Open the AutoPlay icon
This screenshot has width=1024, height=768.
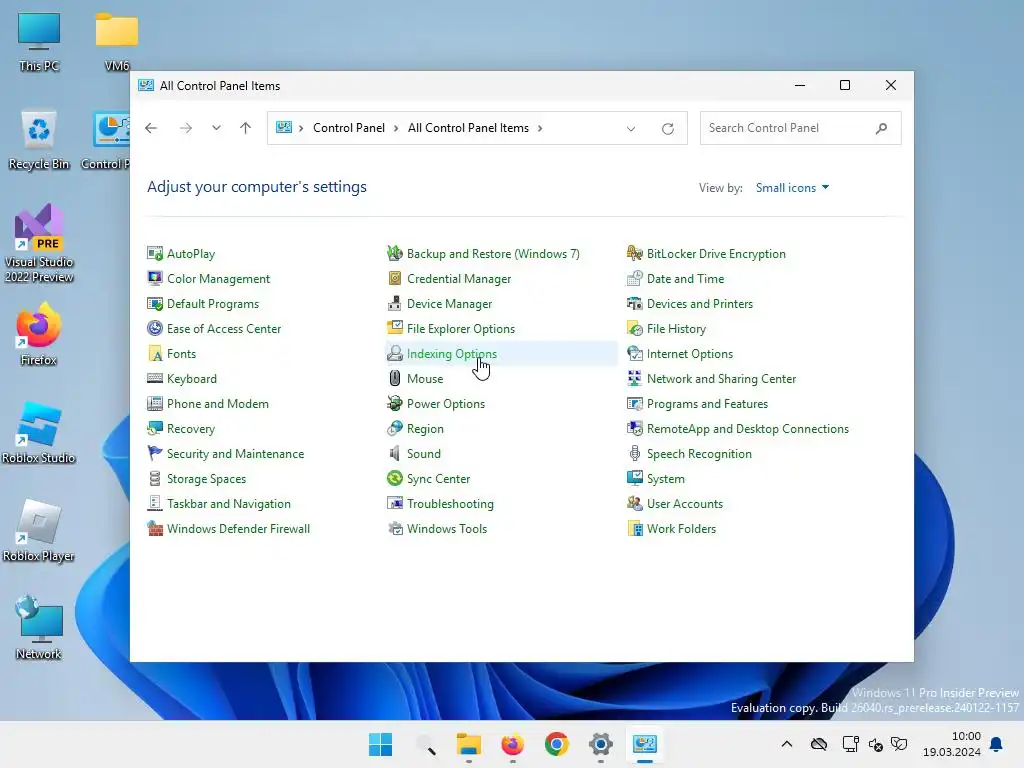point(155,253)
